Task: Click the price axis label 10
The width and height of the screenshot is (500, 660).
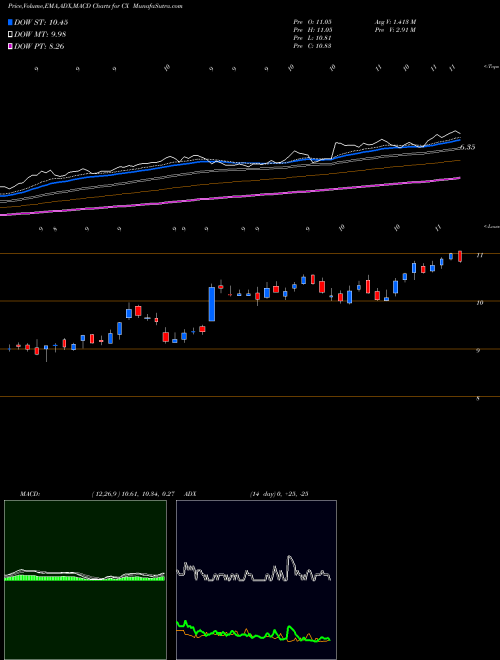Action: click(479, 303)
